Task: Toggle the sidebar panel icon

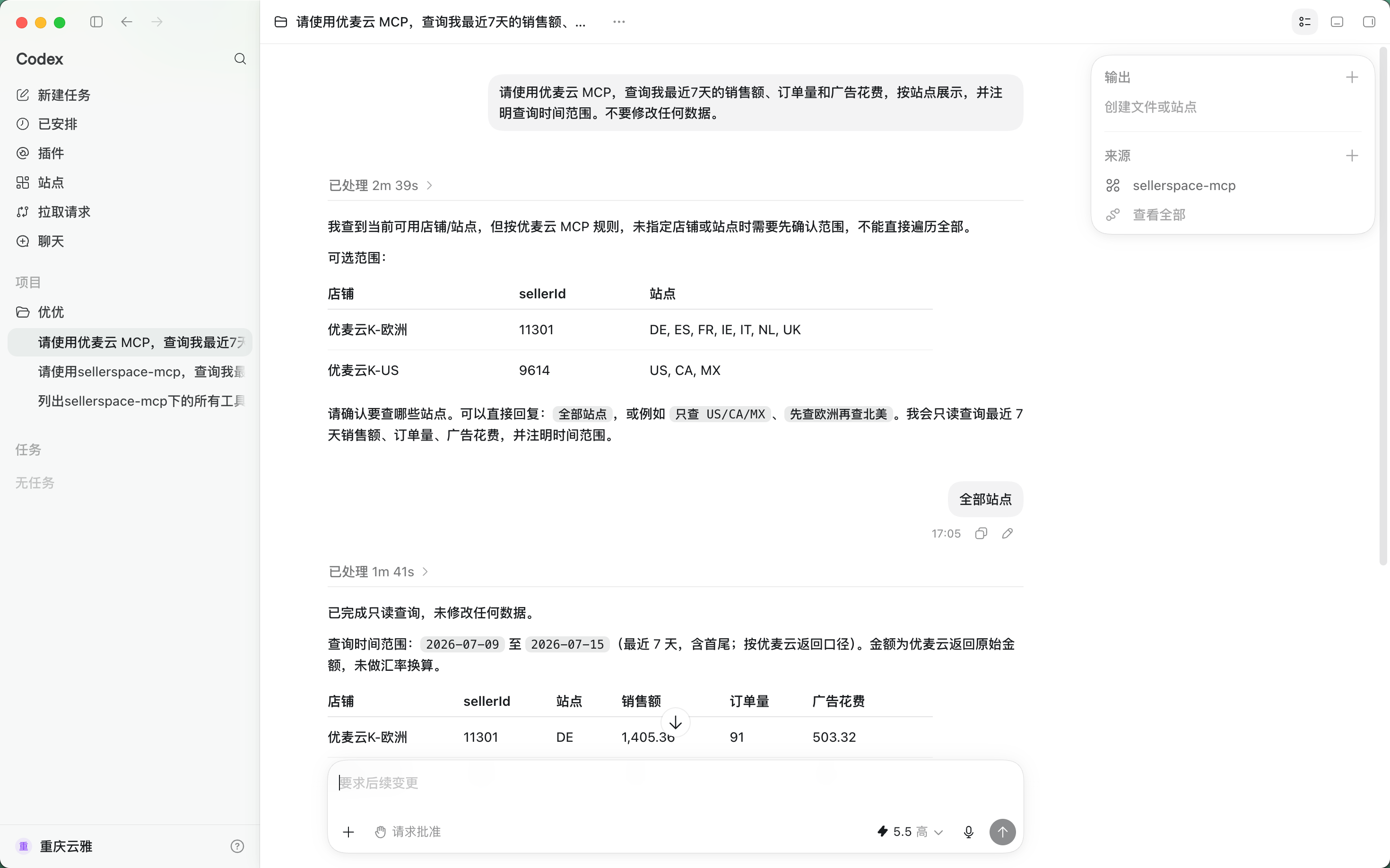Action: [96, 22]
